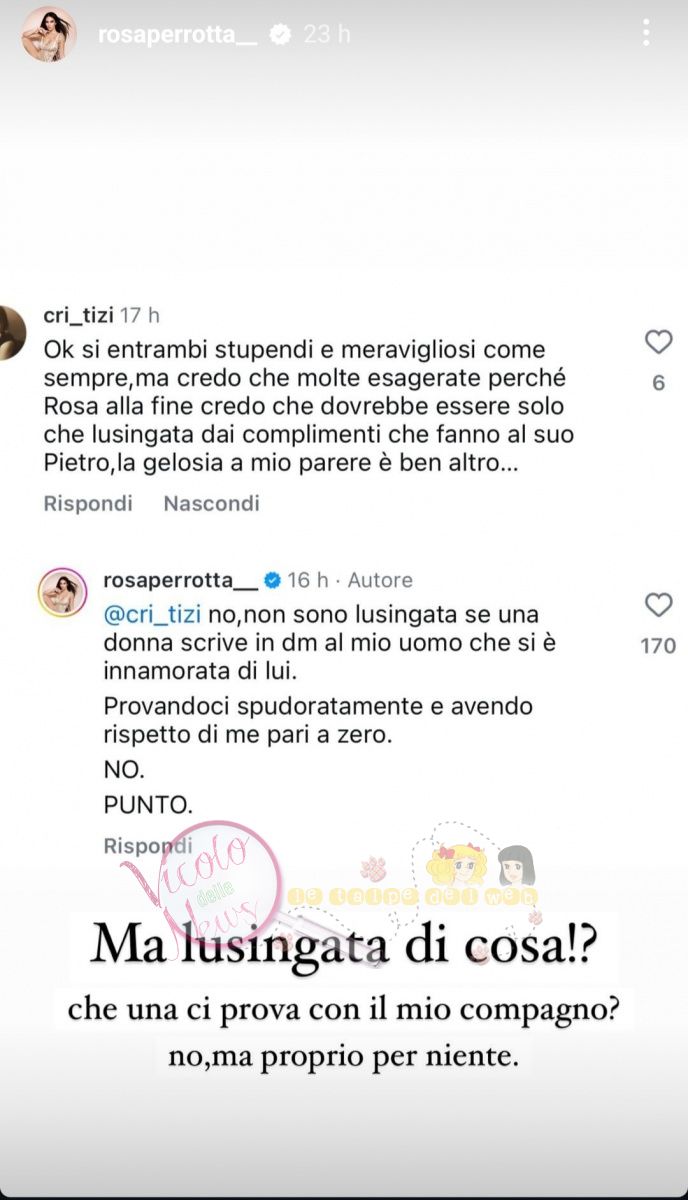Tap rosaperrotta__ username in the reply
This screenshot has width=688, height=1200.
tap(181, 580)
